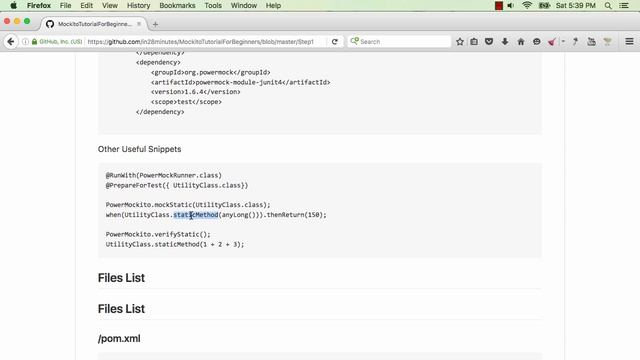Click the PowerMockito.verifyStatic(); line
640x360 pixels.
[x=158, y=234]
